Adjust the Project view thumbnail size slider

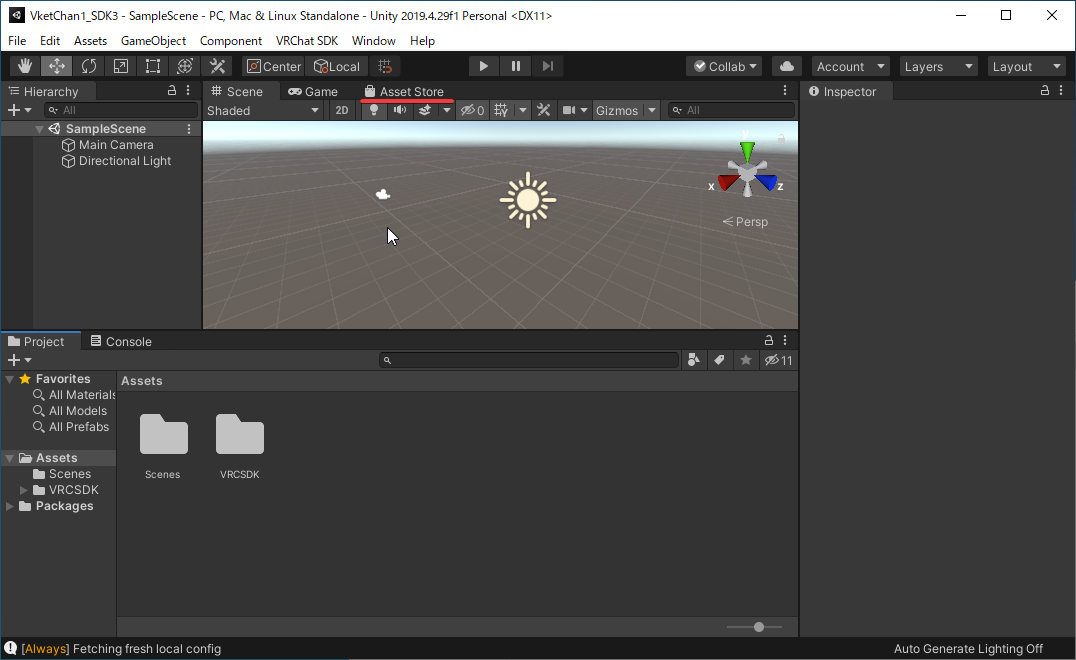click(757, 626)
